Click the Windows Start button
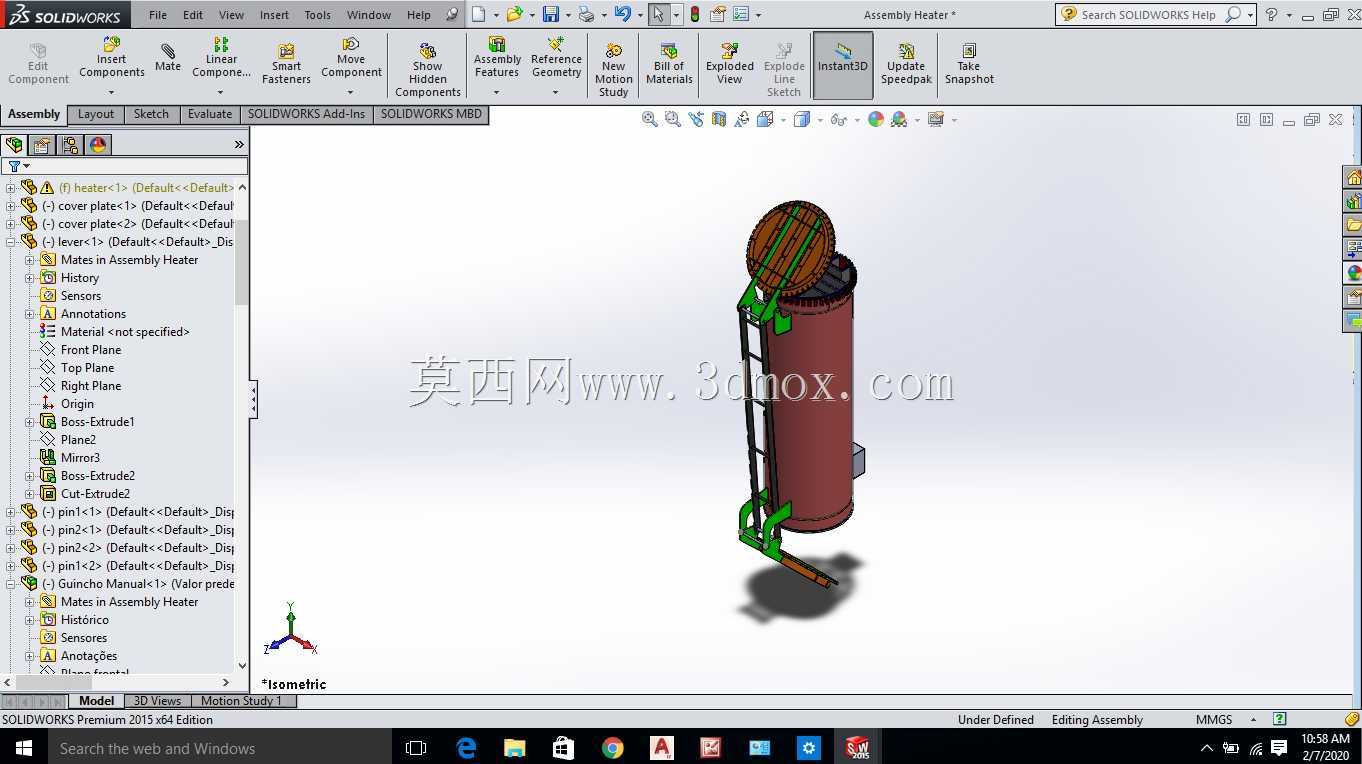The height and width of the screenshot is (764, 1362). pos(23,748)
